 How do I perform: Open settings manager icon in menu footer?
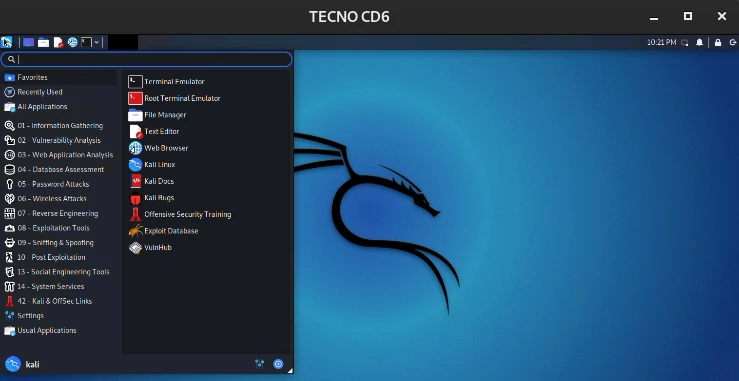click(260, 364)
